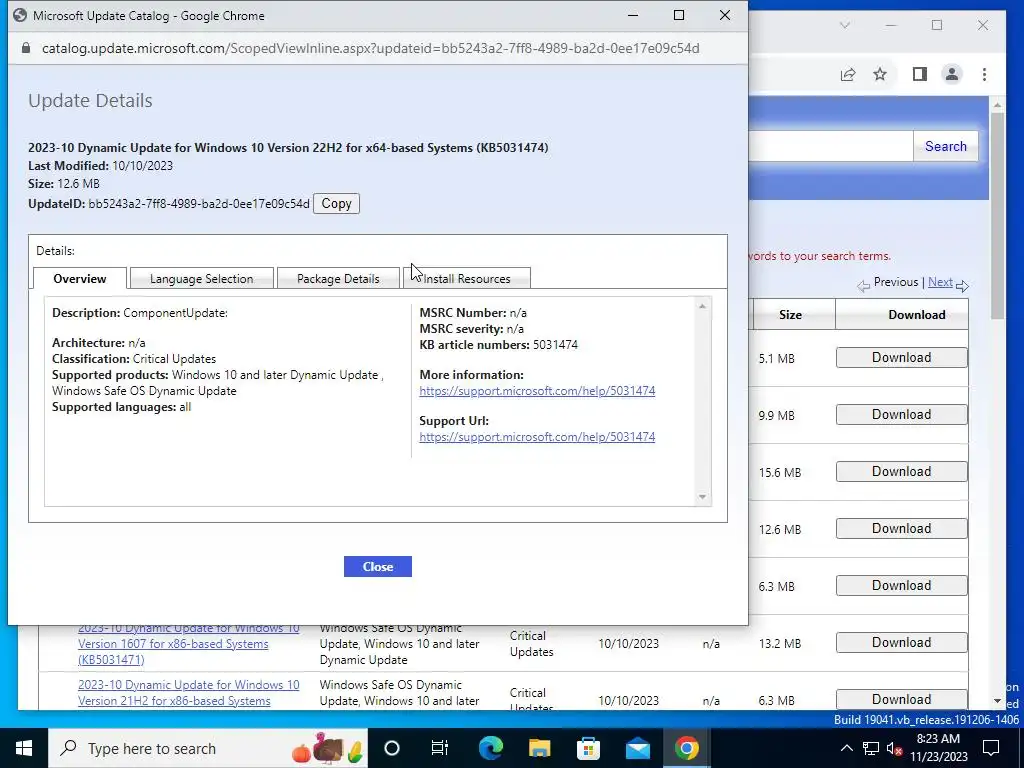Download the 5.1 MB update
The image size is (1024, 768).
(x=901, y=358)
